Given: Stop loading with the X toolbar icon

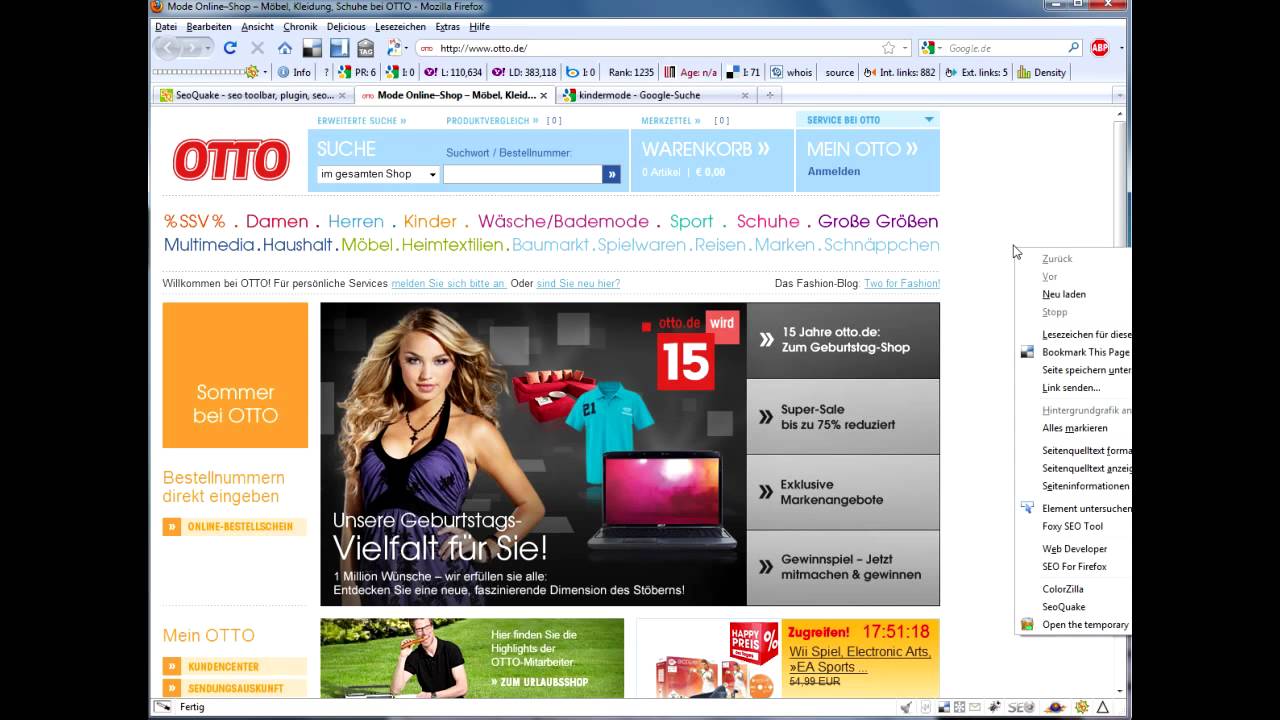Looking at the screenshot, I should click(257, 48).
